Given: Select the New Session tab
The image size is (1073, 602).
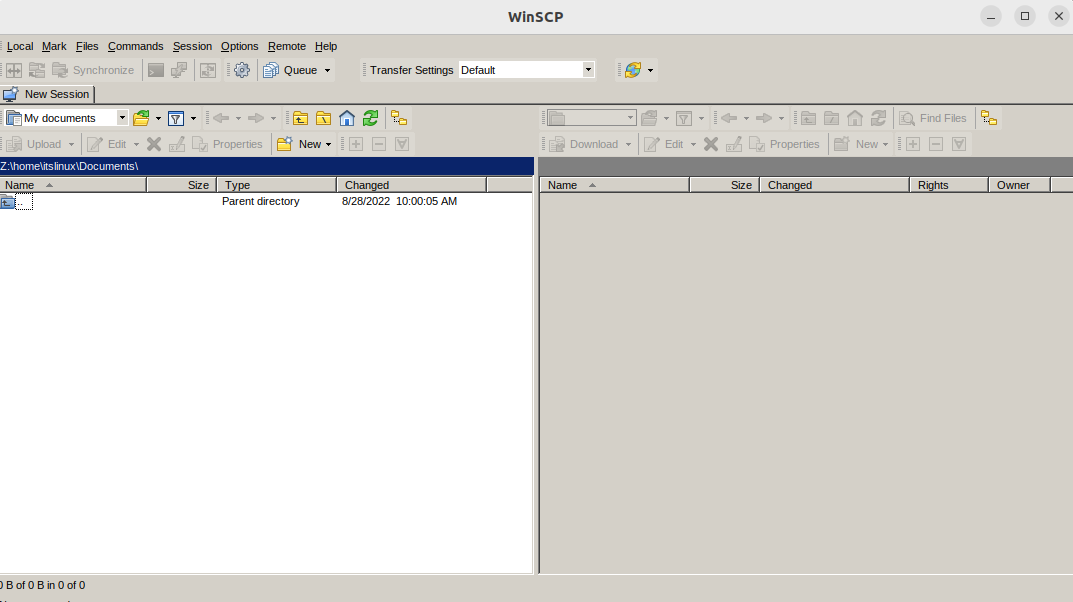Looking at the screenshot, I should coord(47,94).
